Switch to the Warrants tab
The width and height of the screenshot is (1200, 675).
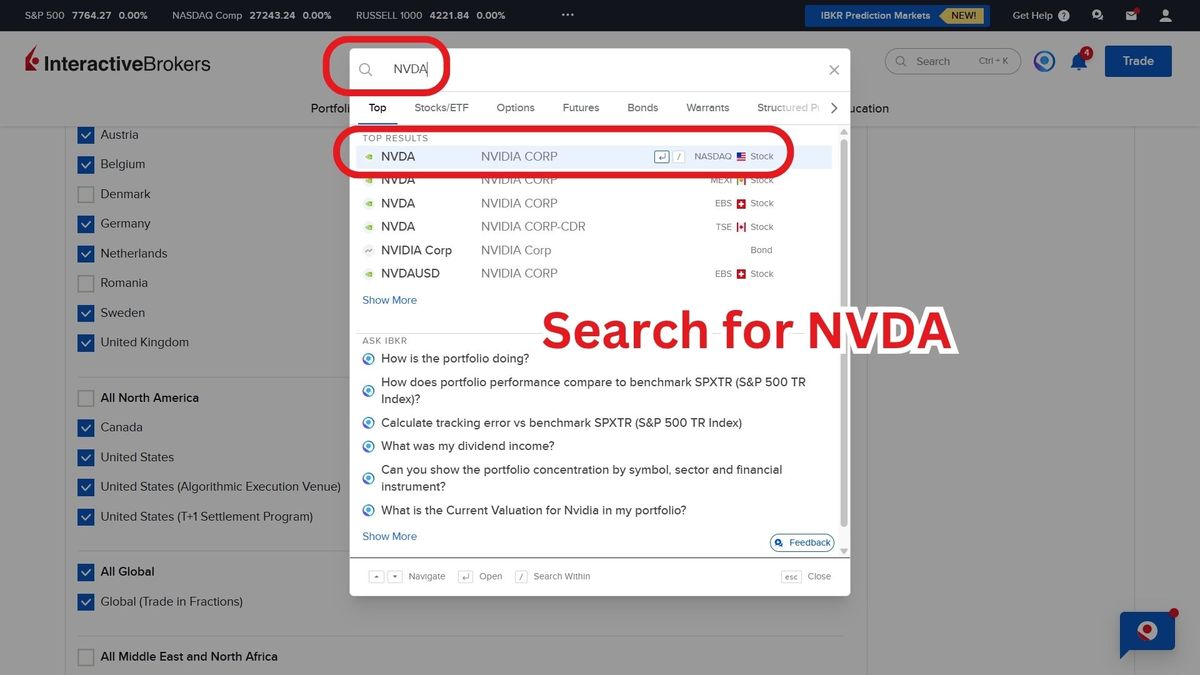click(x=707, y=108)
